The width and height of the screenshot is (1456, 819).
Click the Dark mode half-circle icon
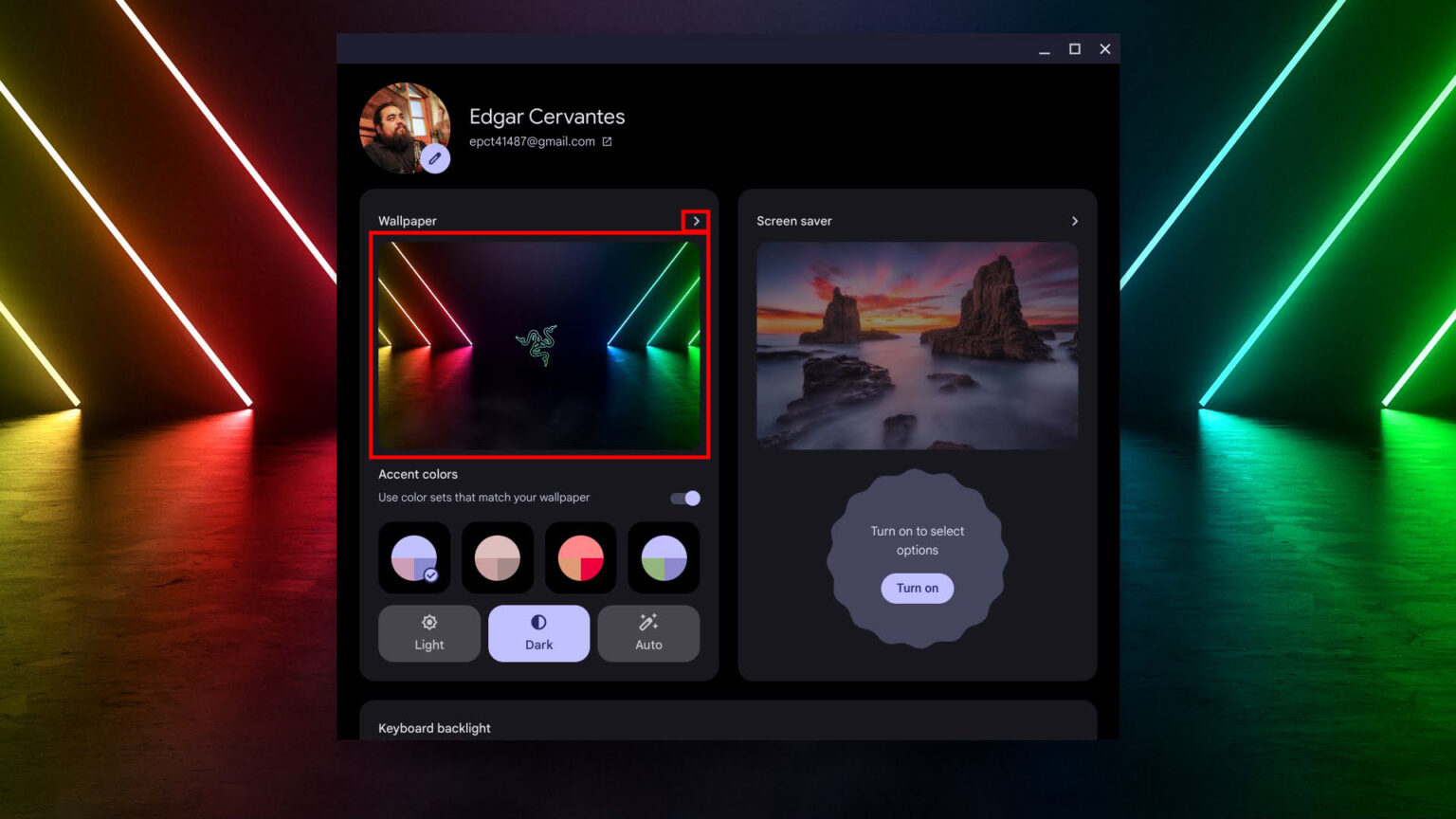[x=538, y=622]
